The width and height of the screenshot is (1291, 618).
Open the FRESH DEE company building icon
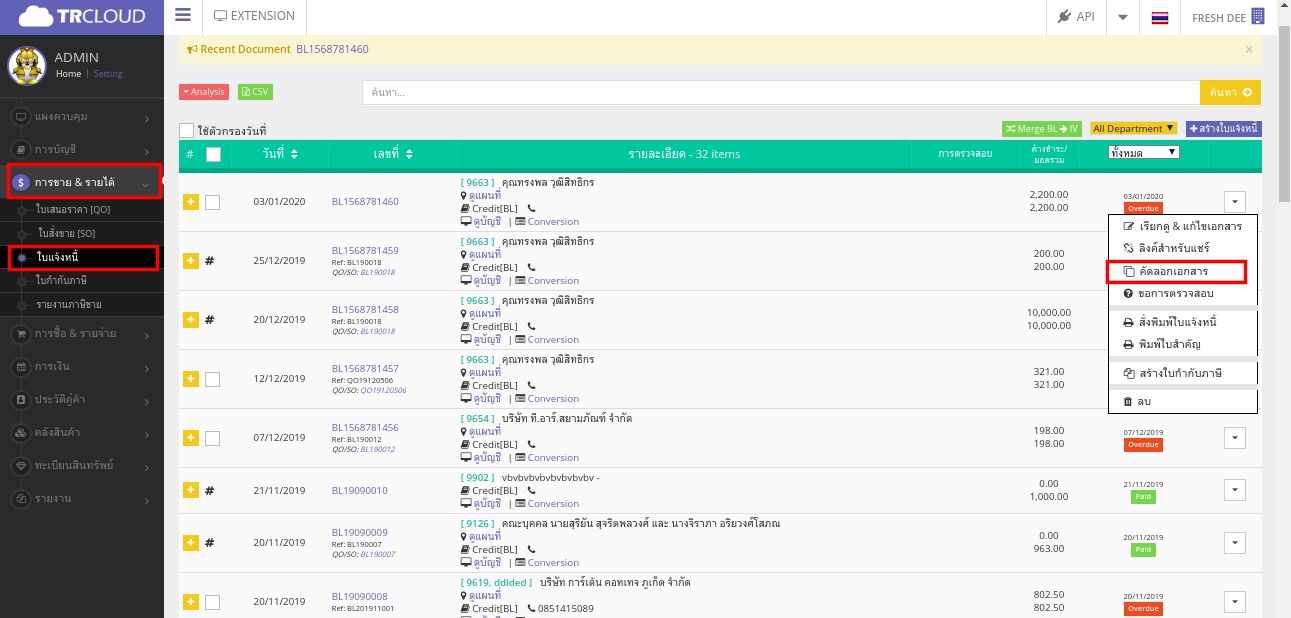coord(1258,16)
